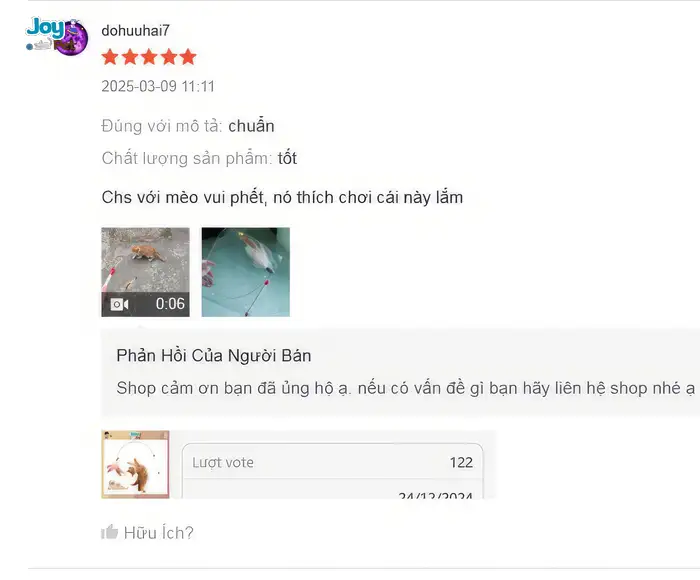Click the fifth rating star
The width and height of the screenshot is (700, 580).
click(188, 57)
